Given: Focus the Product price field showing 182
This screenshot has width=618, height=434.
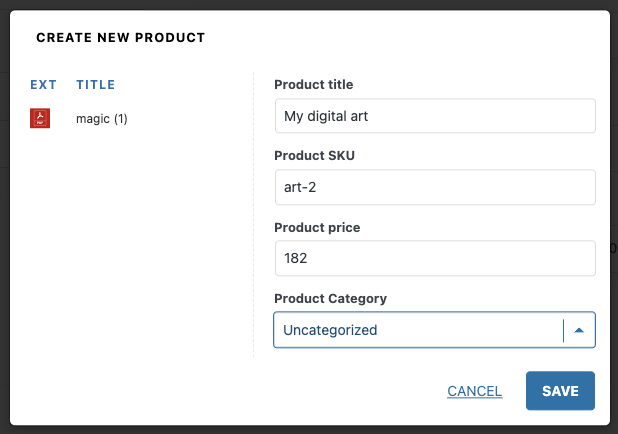Looking at the screenshot, I should click(434, 258).
